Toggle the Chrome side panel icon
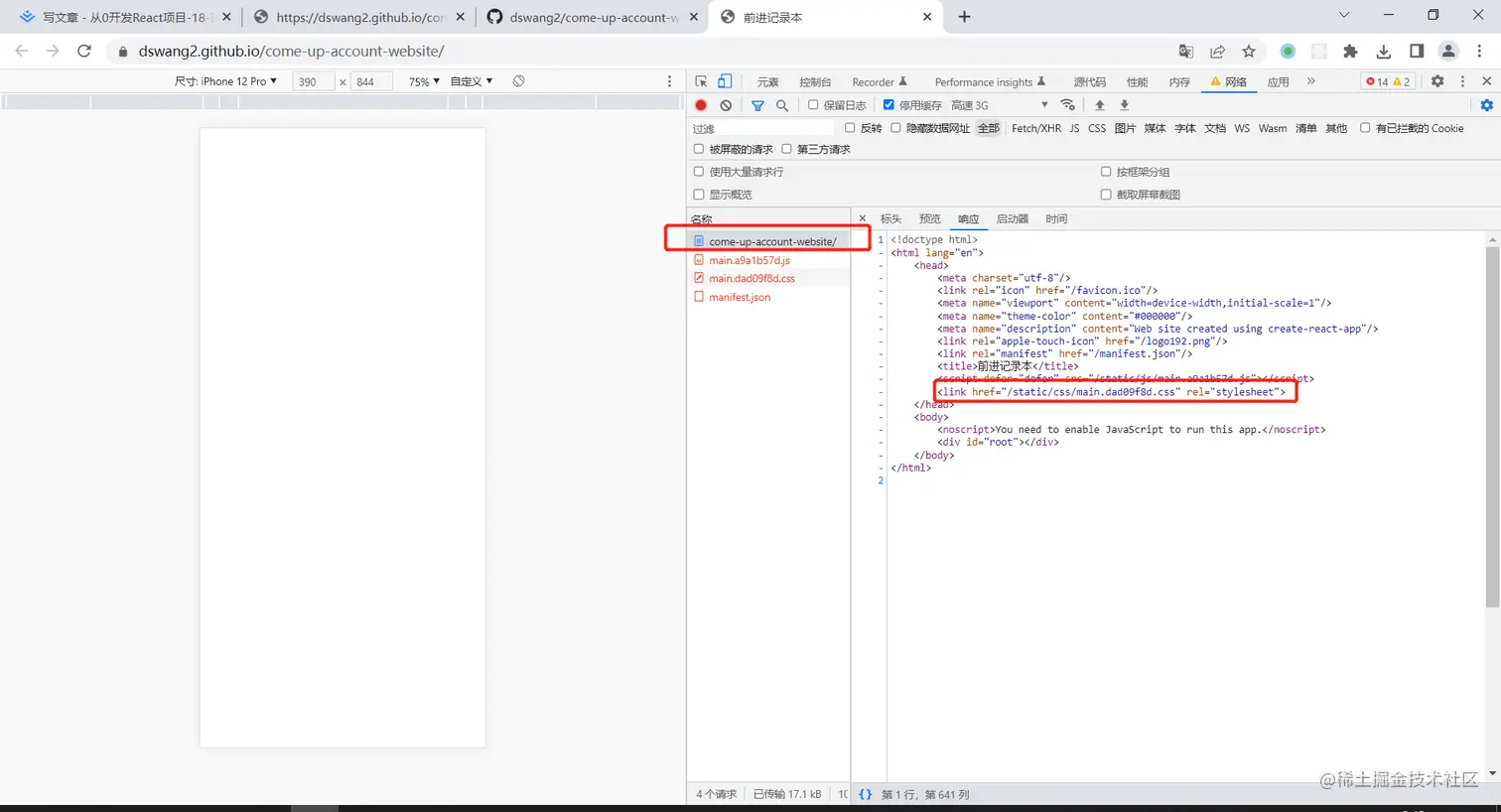This screenshot has height=812, width=1501. click(1417, 52)
